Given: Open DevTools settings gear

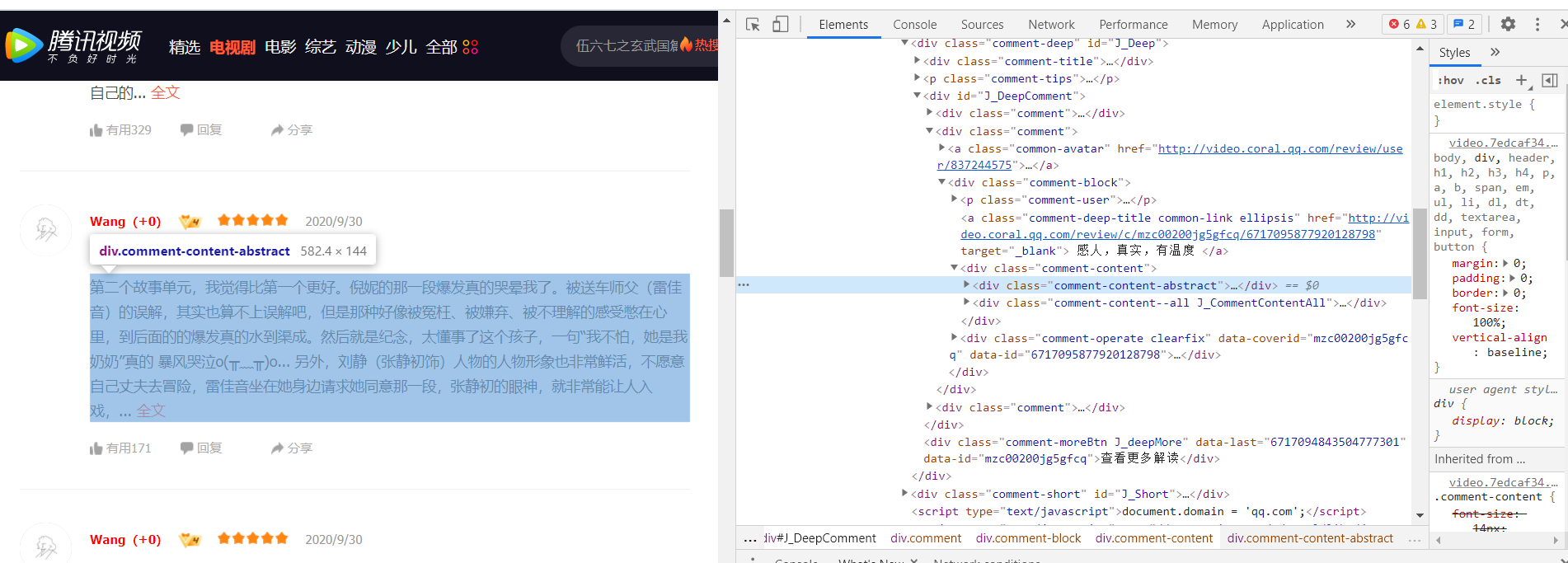Looking at the screenshot, I should (x=1508, y=25).
